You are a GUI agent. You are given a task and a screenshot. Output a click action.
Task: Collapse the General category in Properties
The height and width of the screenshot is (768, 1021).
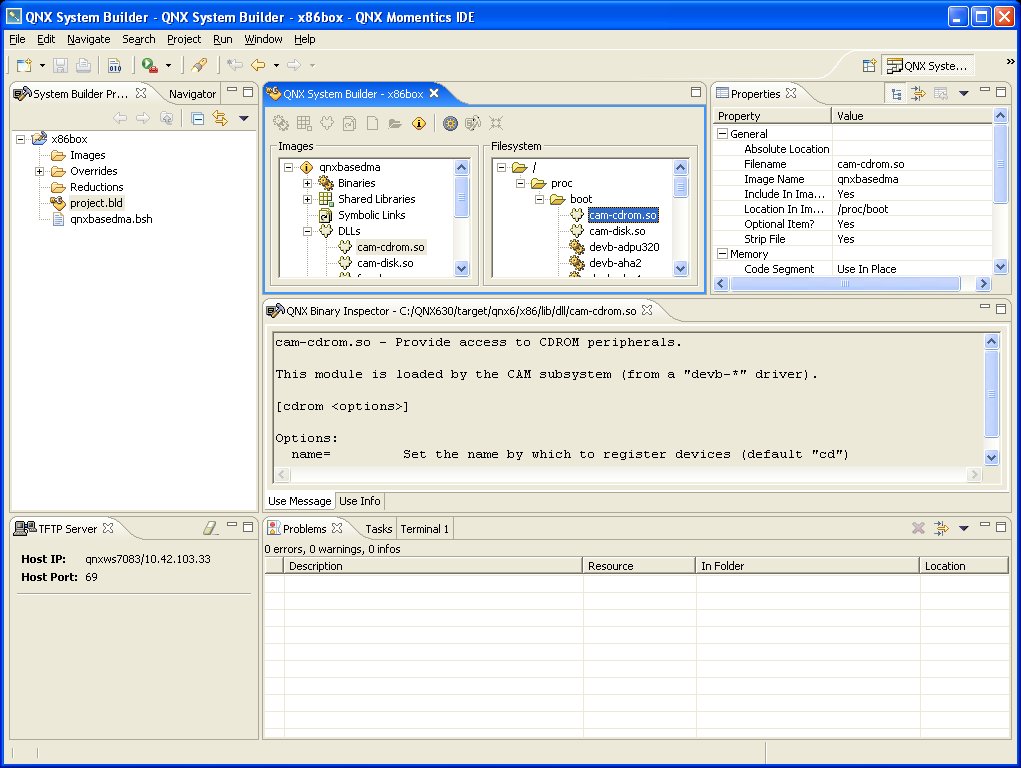click(x=722, y=134)
